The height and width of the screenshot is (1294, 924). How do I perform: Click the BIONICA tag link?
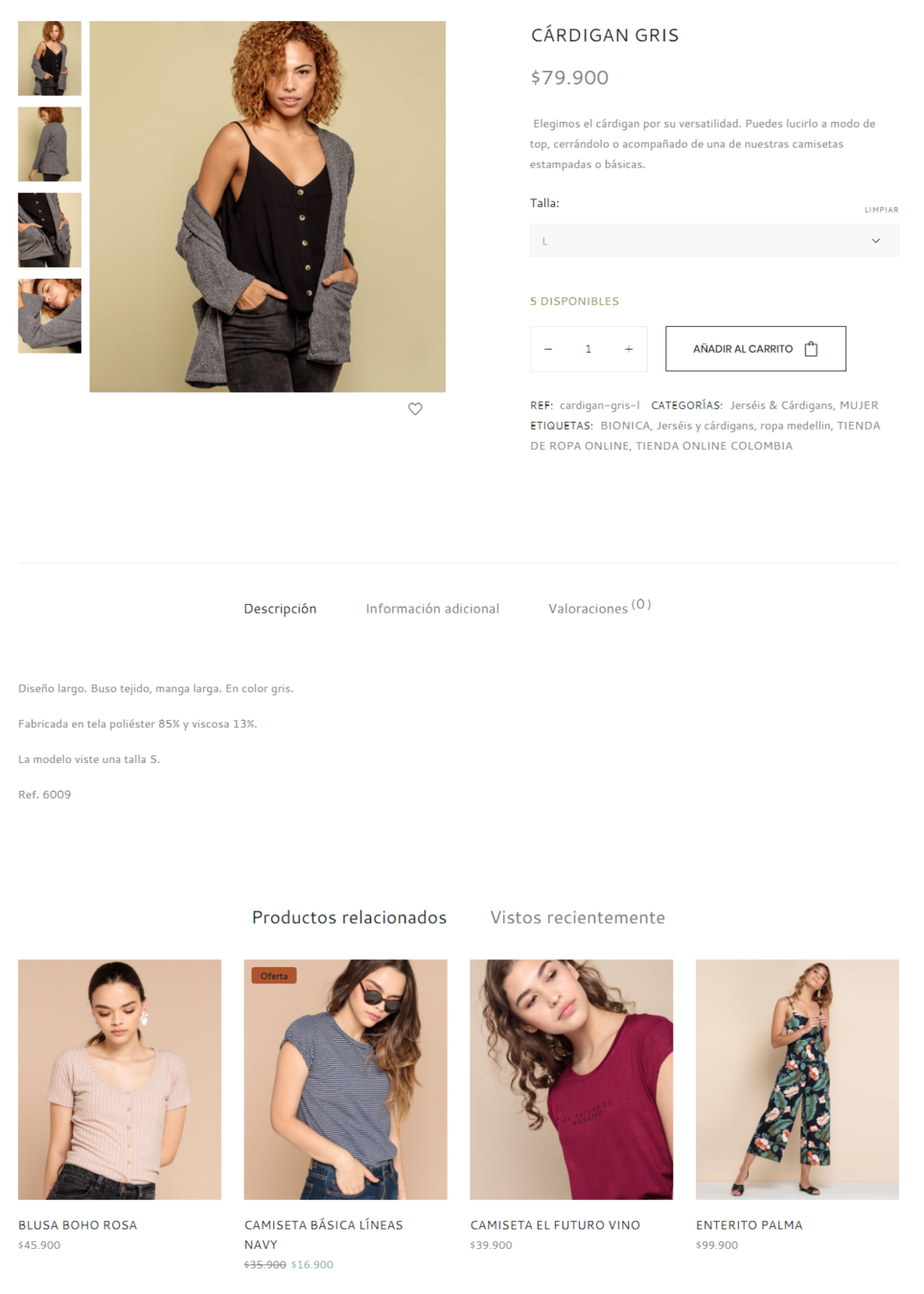625,426
